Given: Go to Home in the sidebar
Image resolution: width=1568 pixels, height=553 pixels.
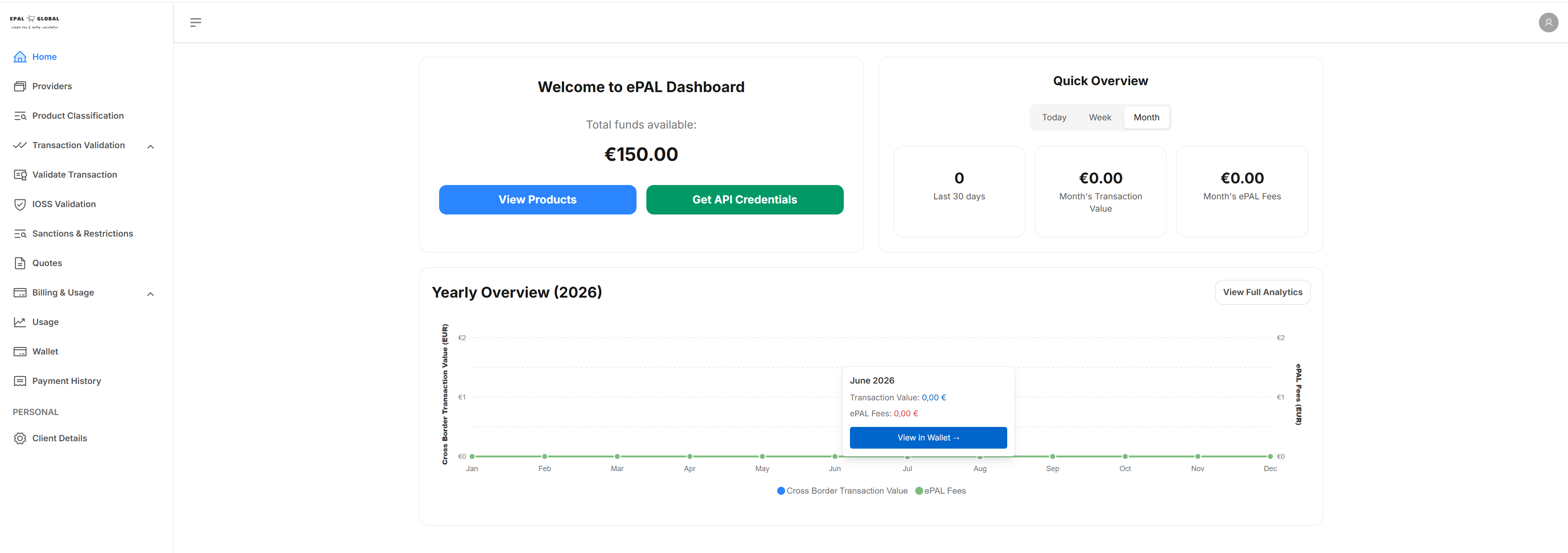Looking at the screenshot, I should tap(44, 56).
